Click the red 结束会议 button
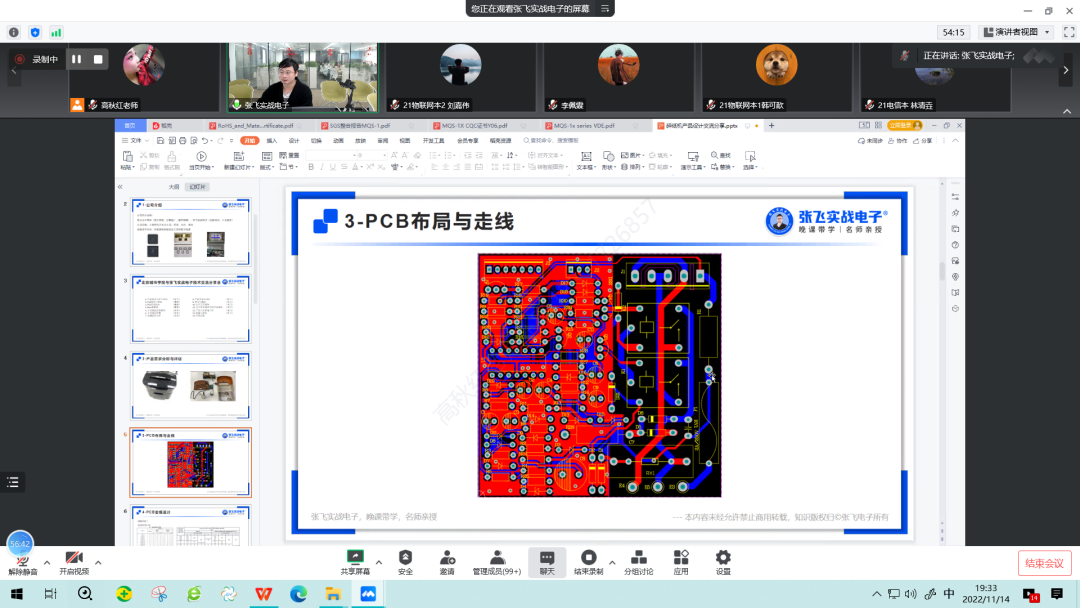This screenshot has height=608, width=1080. point(1045,563)
